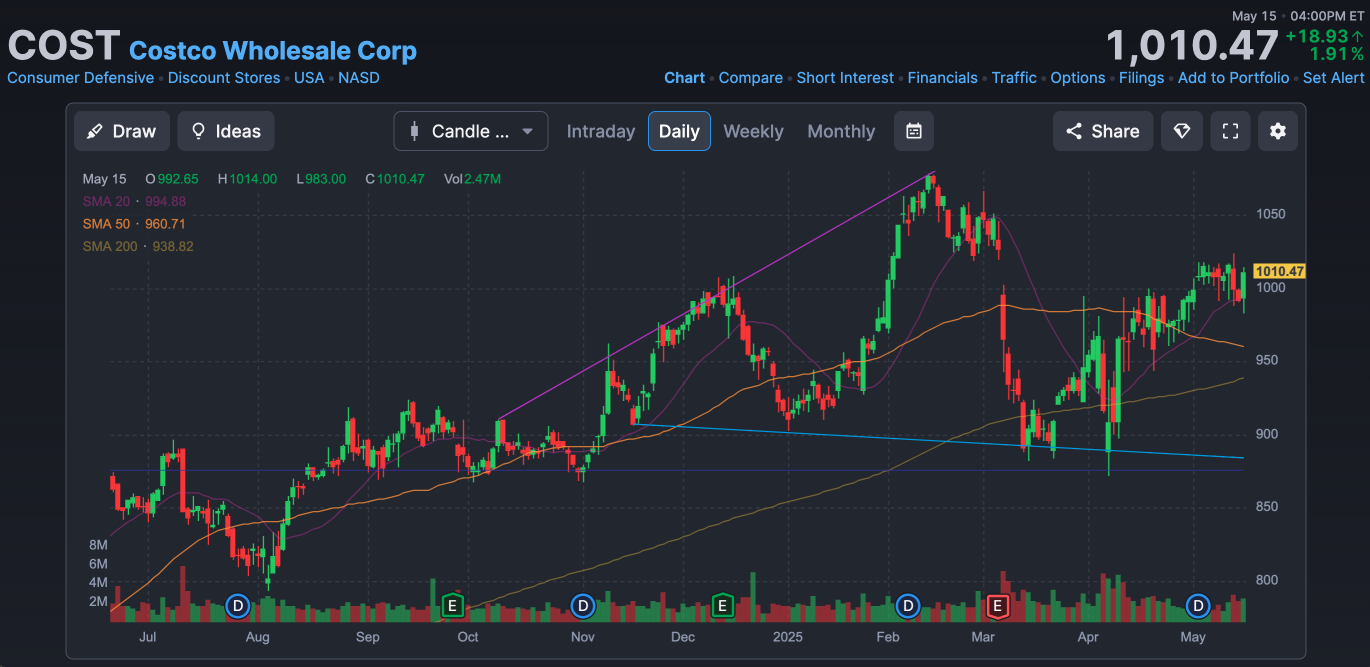This screenshot has width=1370, height=667.
Task: Click the +18.93 price change value
Action: click(x=1317, y=36)
